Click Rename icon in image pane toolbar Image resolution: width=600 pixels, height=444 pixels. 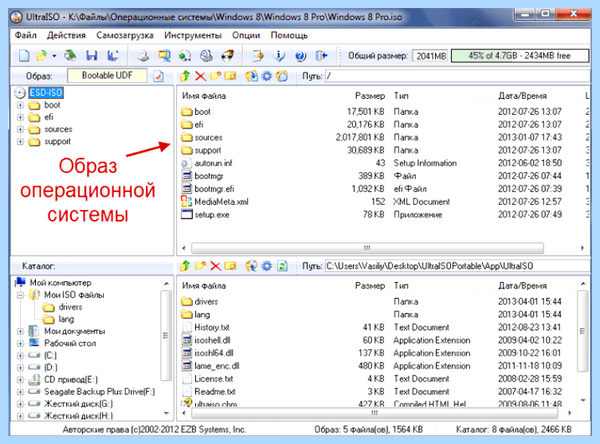[x=230, y=76]
